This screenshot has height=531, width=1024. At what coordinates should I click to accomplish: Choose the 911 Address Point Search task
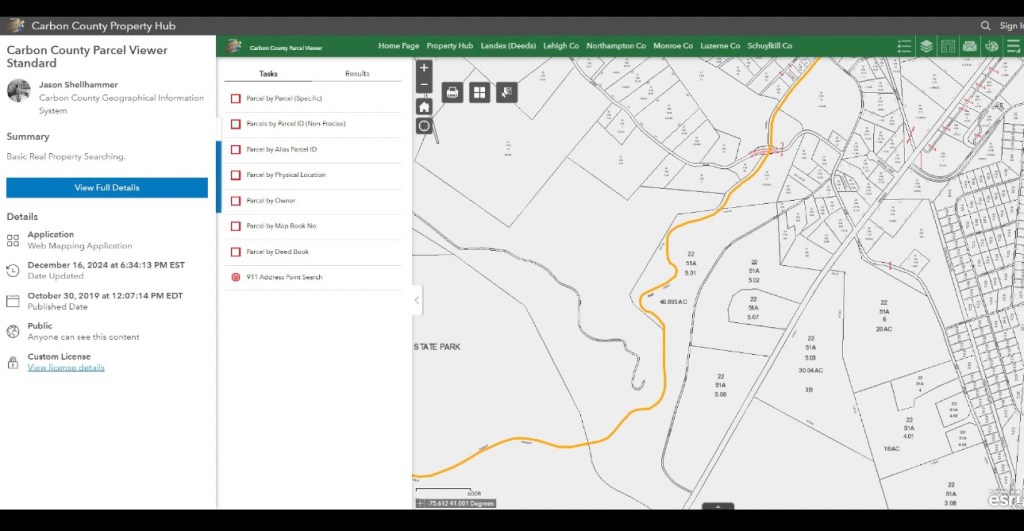(283, 277)
